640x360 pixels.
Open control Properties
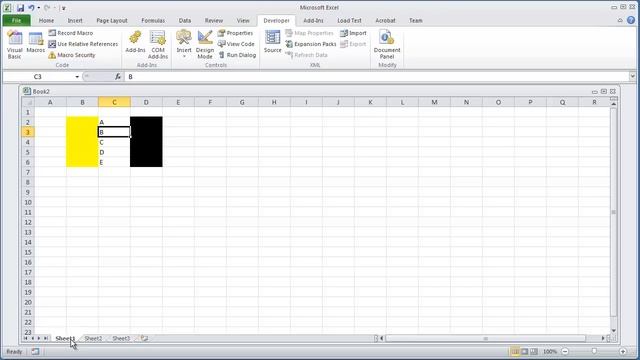tap(236, 33)
